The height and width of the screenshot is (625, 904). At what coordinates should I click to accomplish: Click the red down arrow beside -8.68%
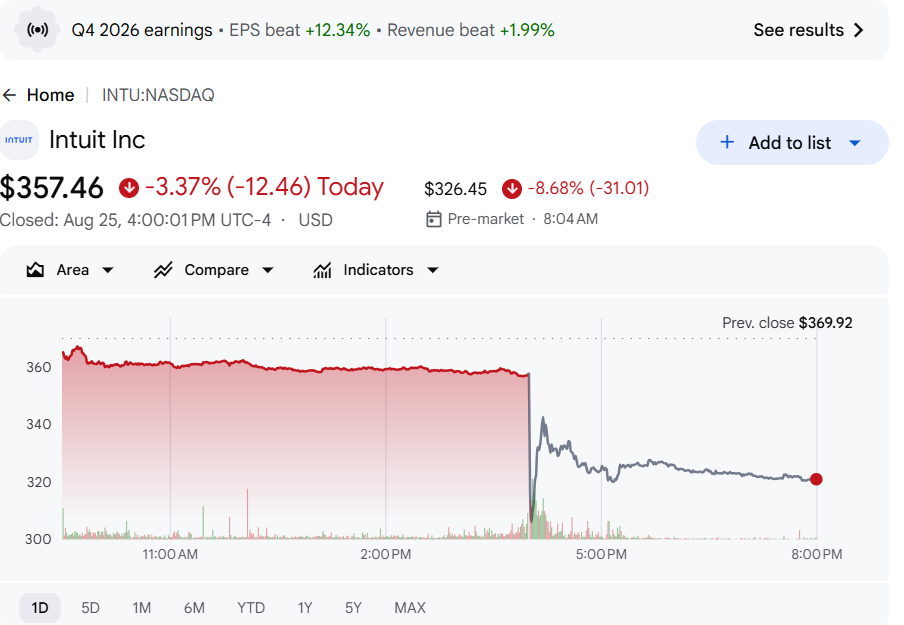[511, 189]
